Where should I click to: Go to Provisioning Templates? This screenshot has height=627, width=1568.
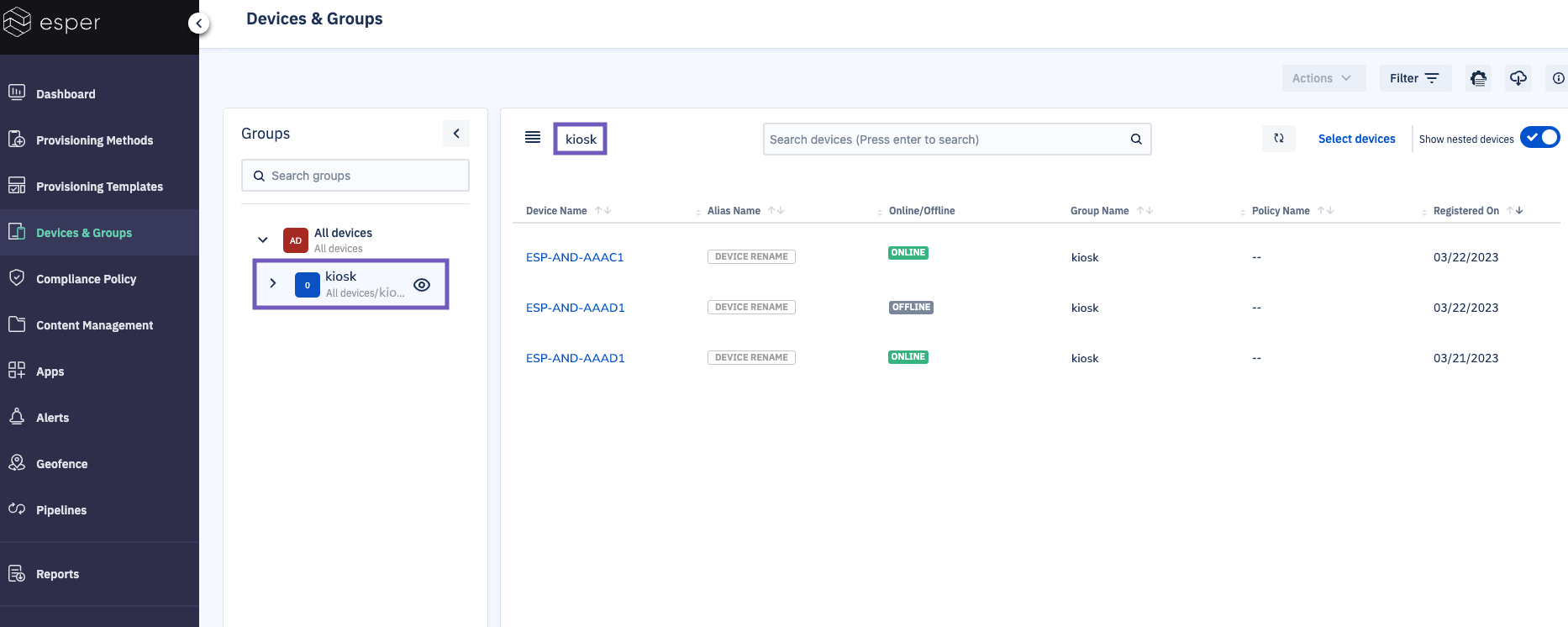coord(99,187)
